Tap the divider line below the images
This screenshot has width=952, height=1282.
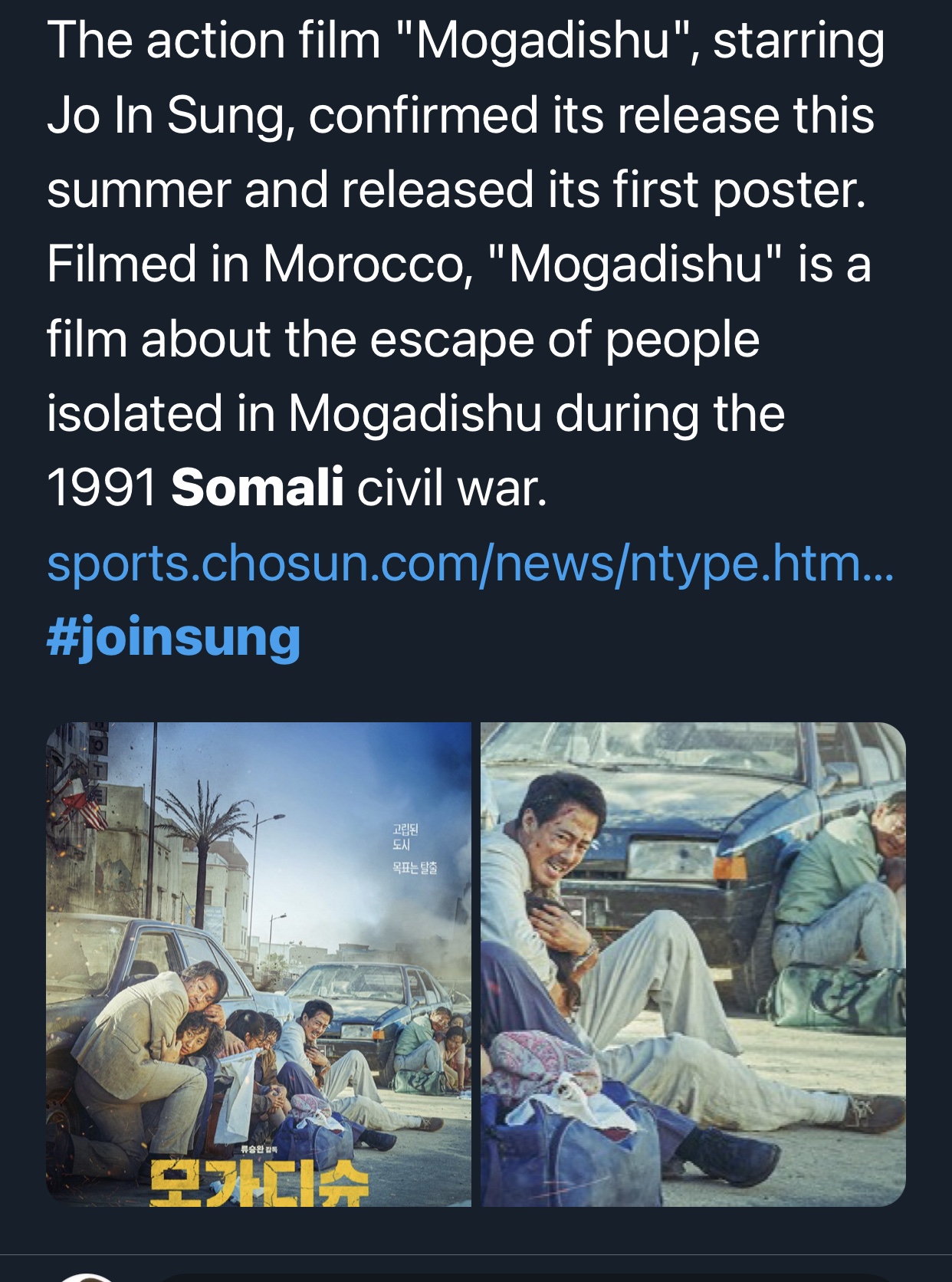[x=476, y=1254]
